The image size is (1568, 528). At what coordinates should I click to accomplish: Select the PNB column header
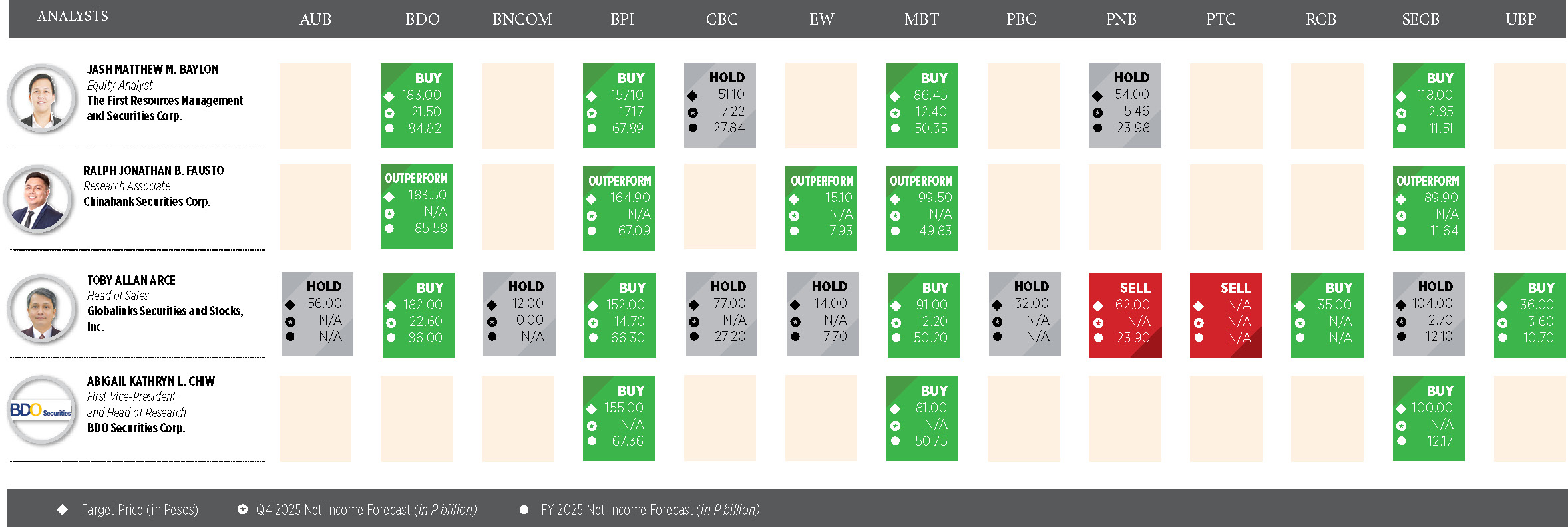[x=1121, y=19]
